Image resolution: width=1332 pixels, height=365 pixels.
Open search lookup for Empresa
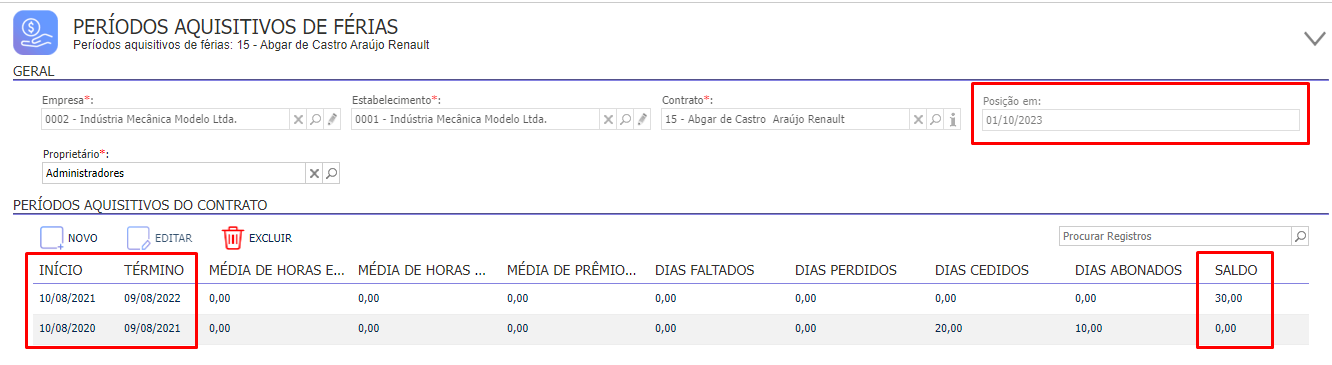pos(315,120)
